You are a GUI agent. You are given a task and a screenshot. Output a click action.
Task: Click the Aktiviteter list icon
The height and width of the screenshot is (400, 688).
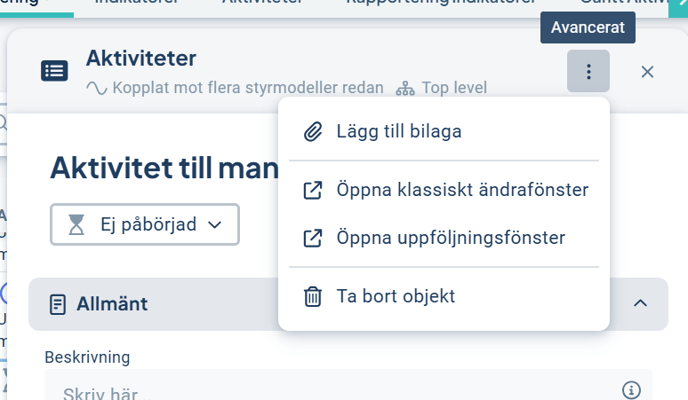[x=54, y=71]
